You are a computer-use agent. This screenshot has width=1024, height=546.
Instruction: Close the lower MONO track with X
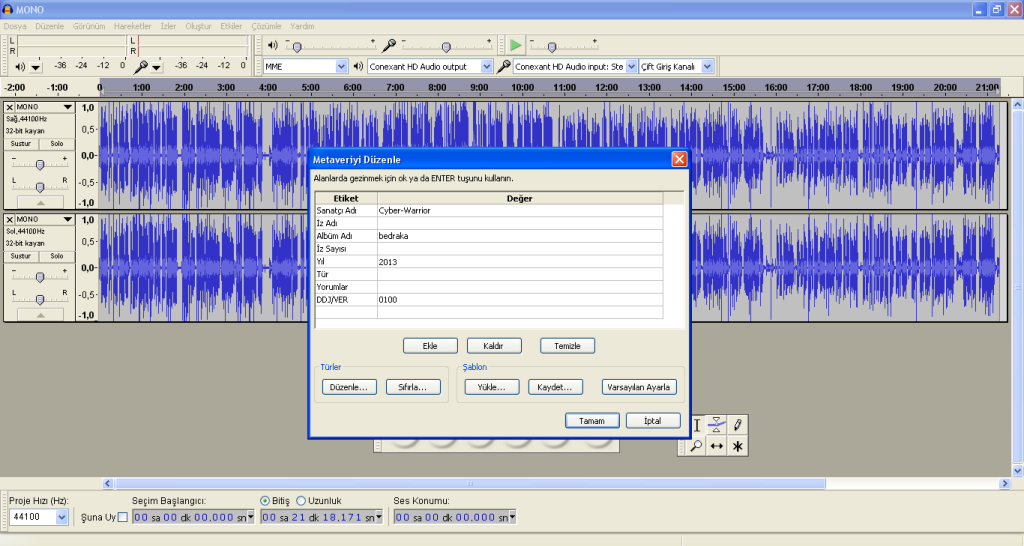[x=9, y=219]
